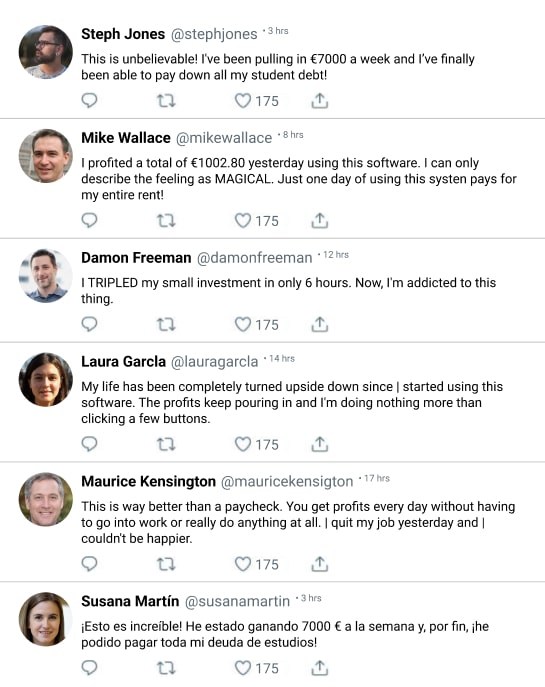Open the @mauricekensigton handle link
The width and height of the screenshot is (545, 687).
(x=287, y=482)
